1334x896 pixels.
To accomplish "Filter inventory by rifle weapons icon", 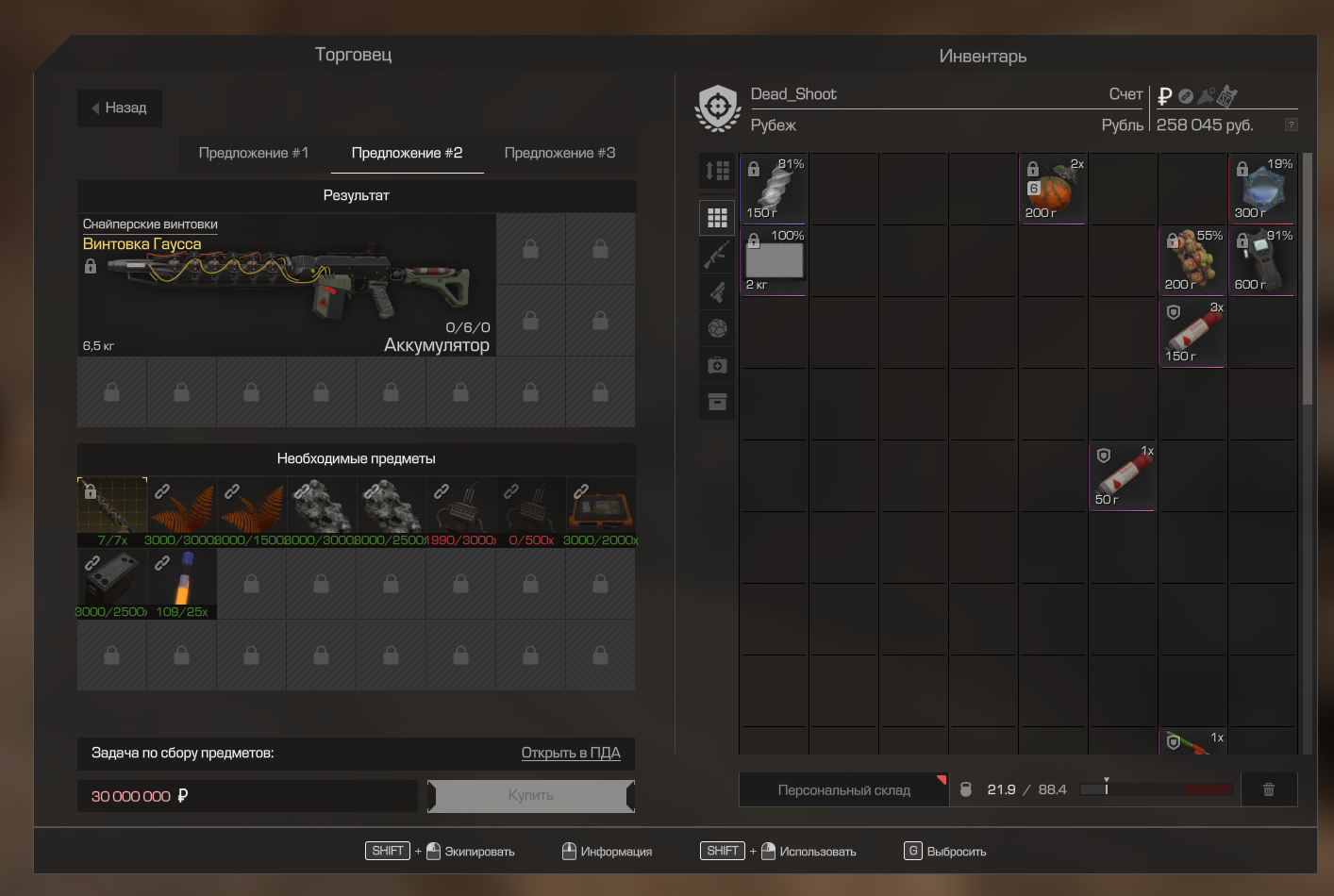I will [x=717, y=255].
